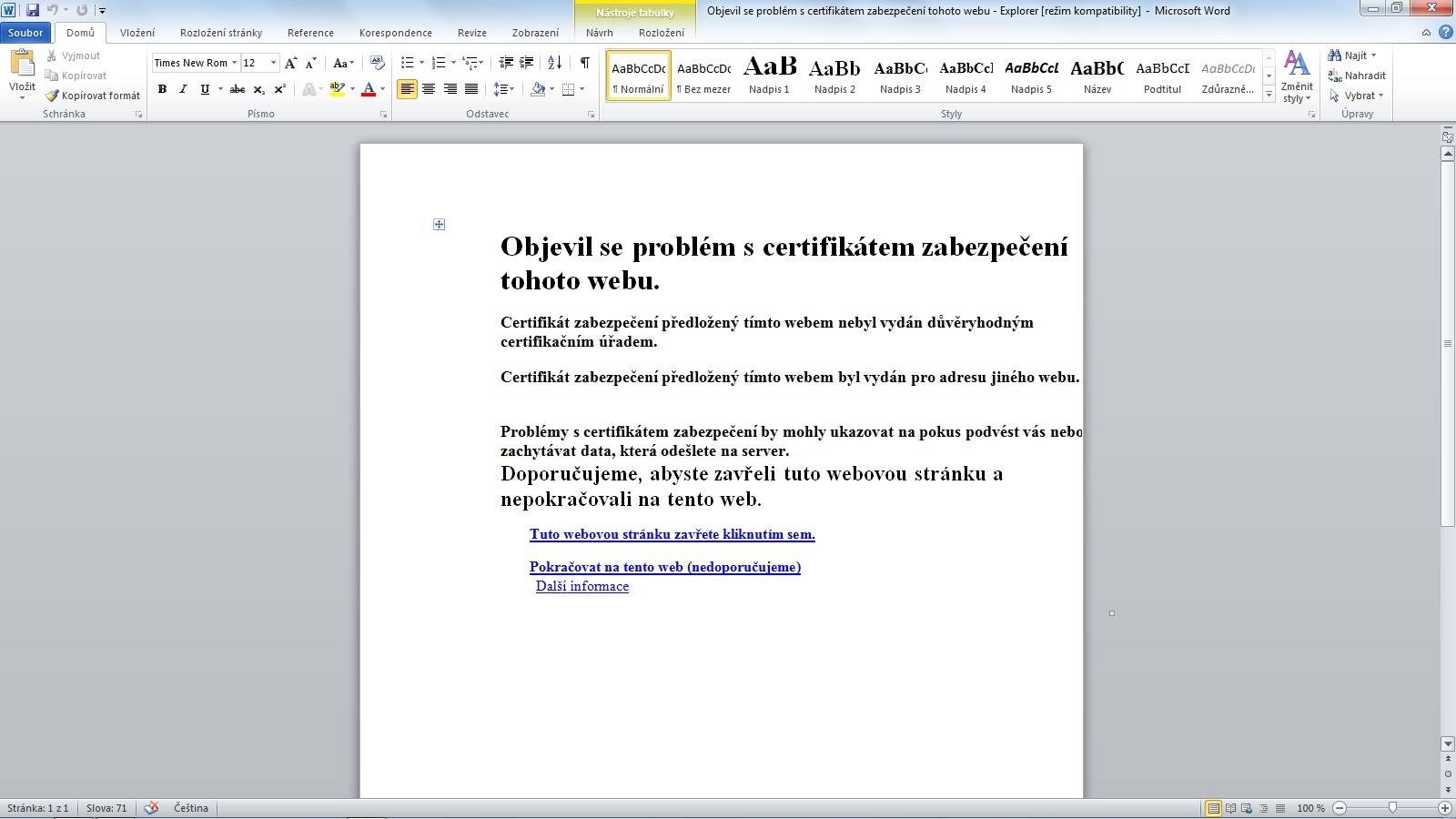Expand the styles gallery More arrow
Image resolution: width=1456 pixels, height=819 pixels.
point(1269,94)
